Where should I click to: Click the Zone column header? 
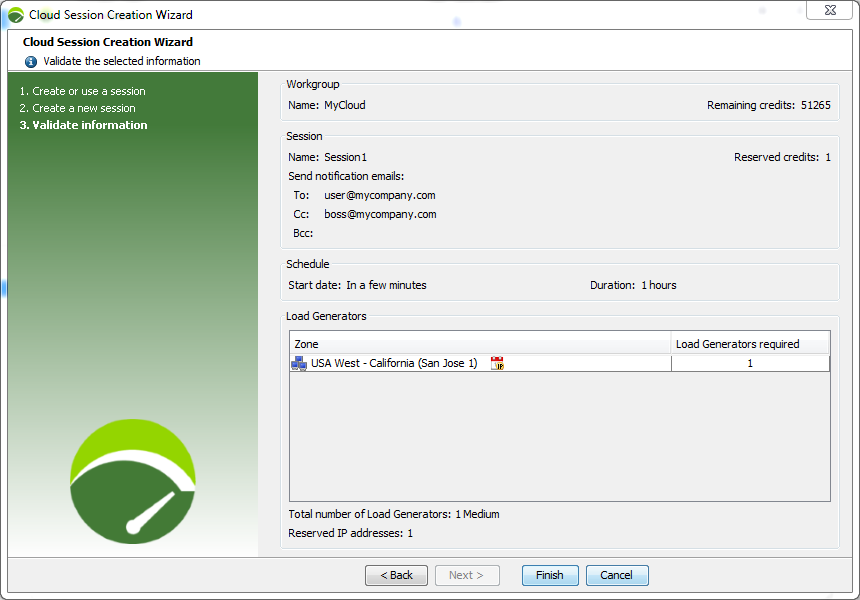(x=480, y=344)
